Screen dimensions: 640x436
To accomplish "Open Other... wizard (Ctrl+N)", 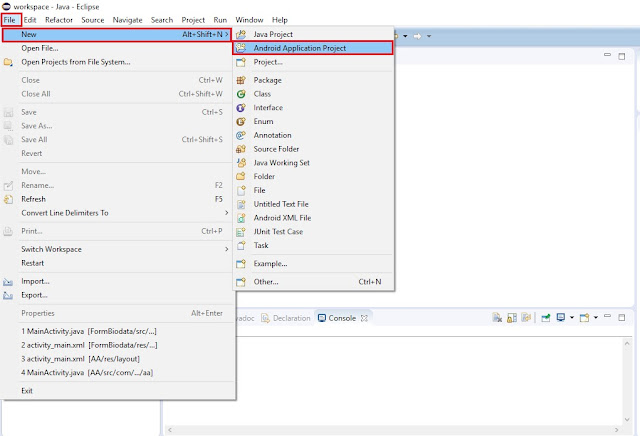I will click(313, 282).
